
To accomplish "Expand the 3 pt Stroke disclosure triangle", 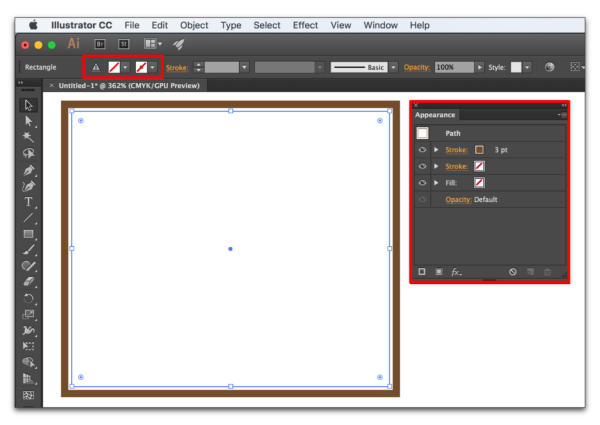I will [x=436, y=149].
